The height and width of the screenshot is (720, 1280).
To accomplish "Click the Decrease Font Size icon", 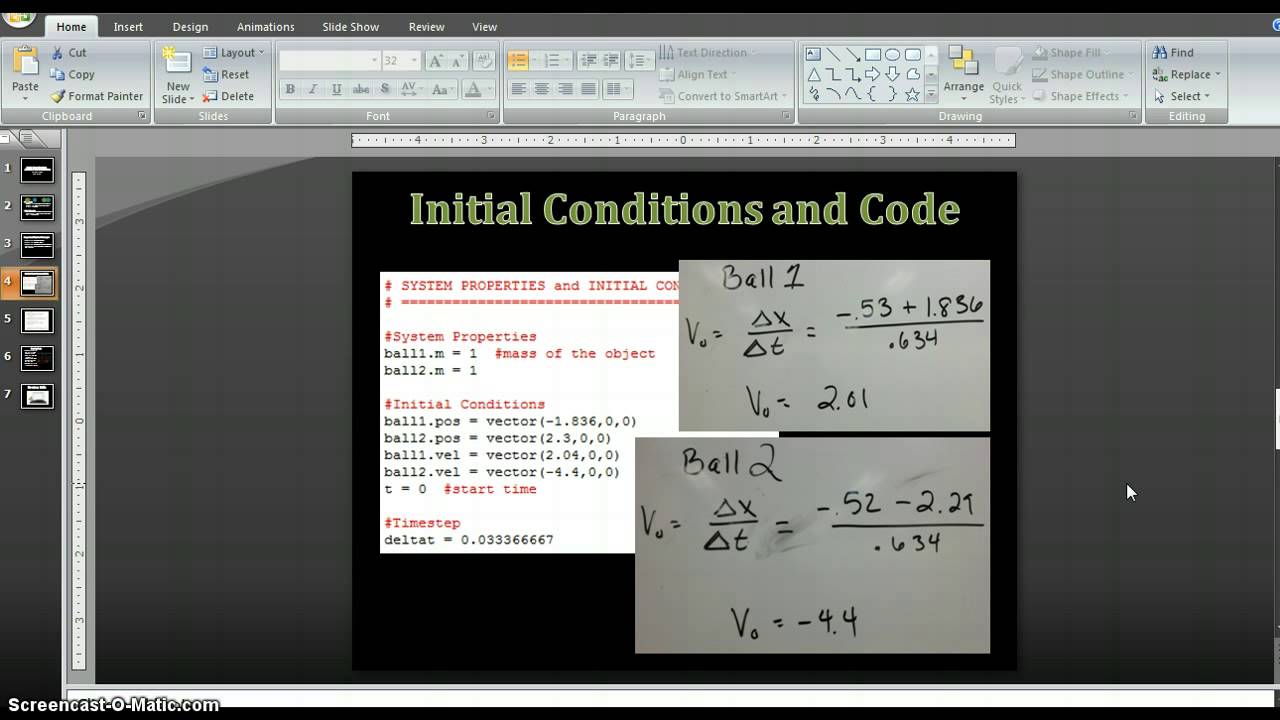I will click(x=458, y=61).
